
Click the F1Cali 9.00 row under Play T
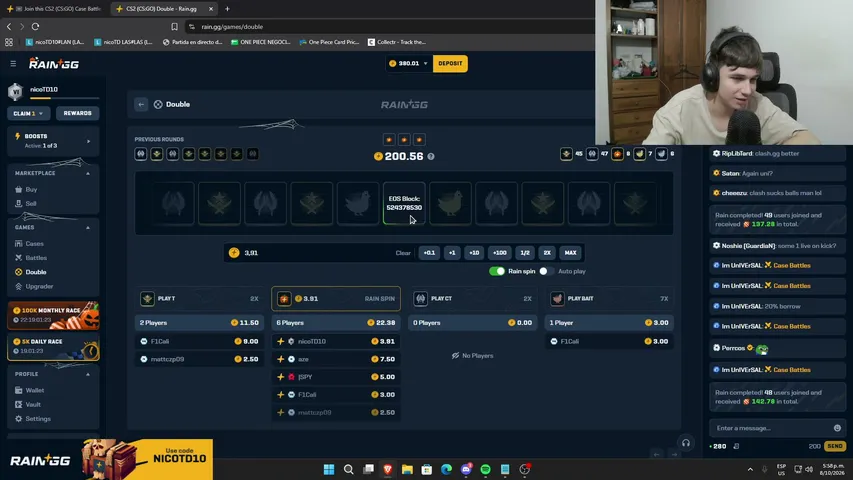click(x=199, y=341)
